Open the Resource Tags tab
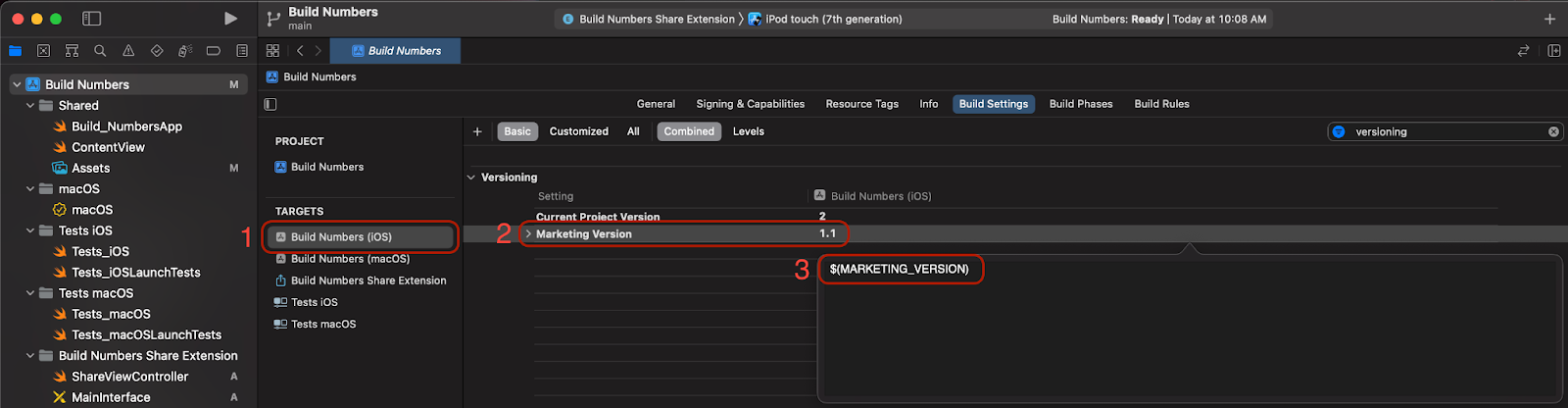This screenshot has height=408, width=1568. [x=862, y=104]
